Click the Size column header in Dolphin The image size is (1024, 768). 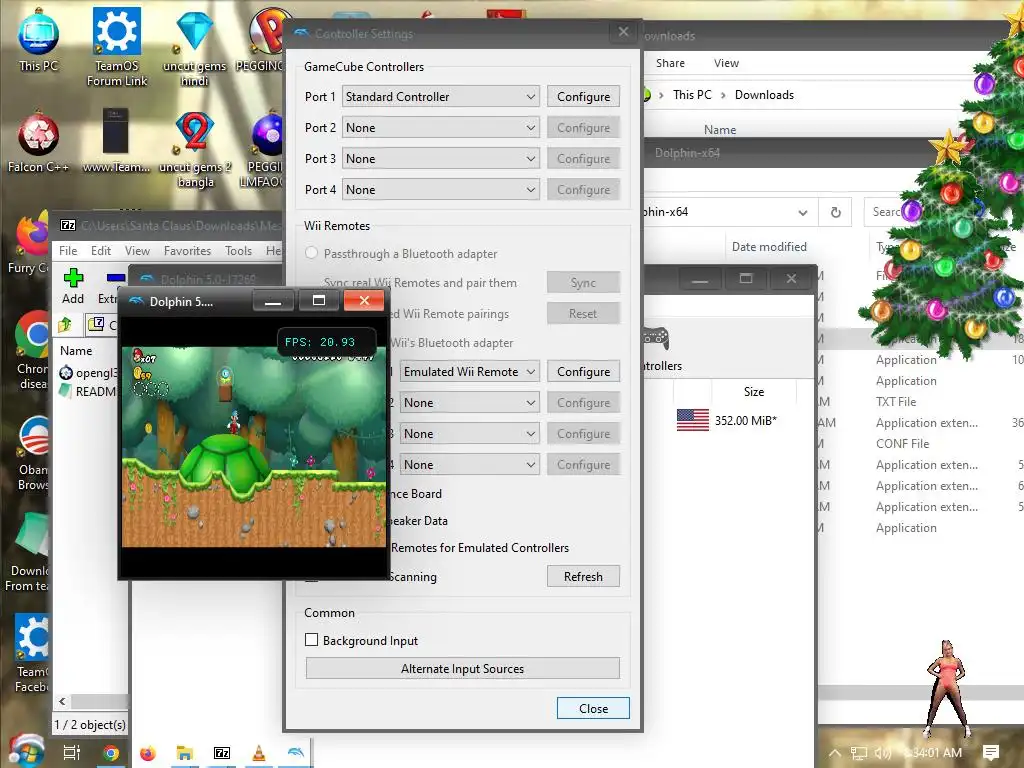coord(754,392)
